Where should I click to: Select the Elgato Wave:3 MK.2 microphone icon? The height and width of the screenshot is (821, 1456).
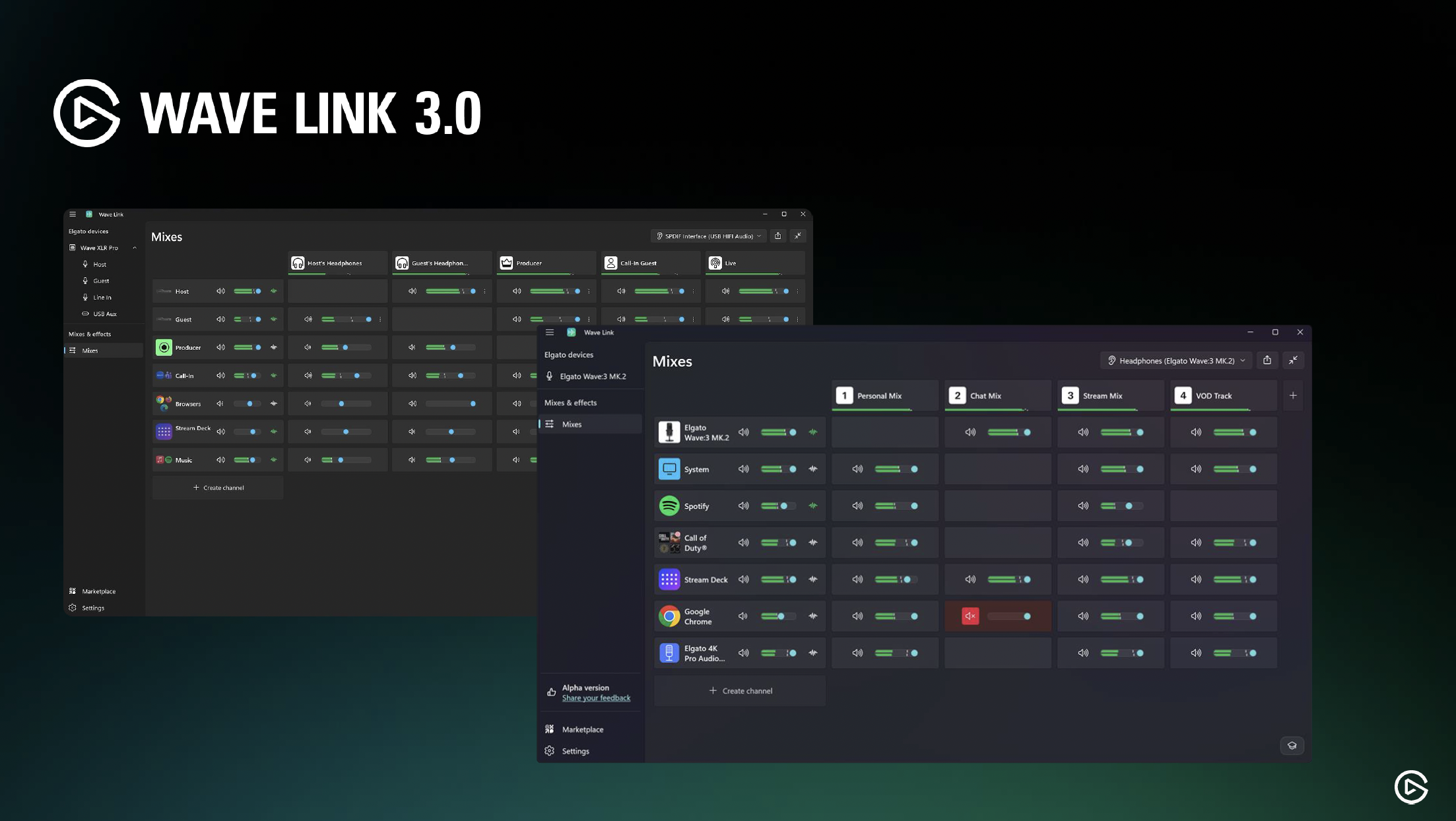click(x=669, y=432)
